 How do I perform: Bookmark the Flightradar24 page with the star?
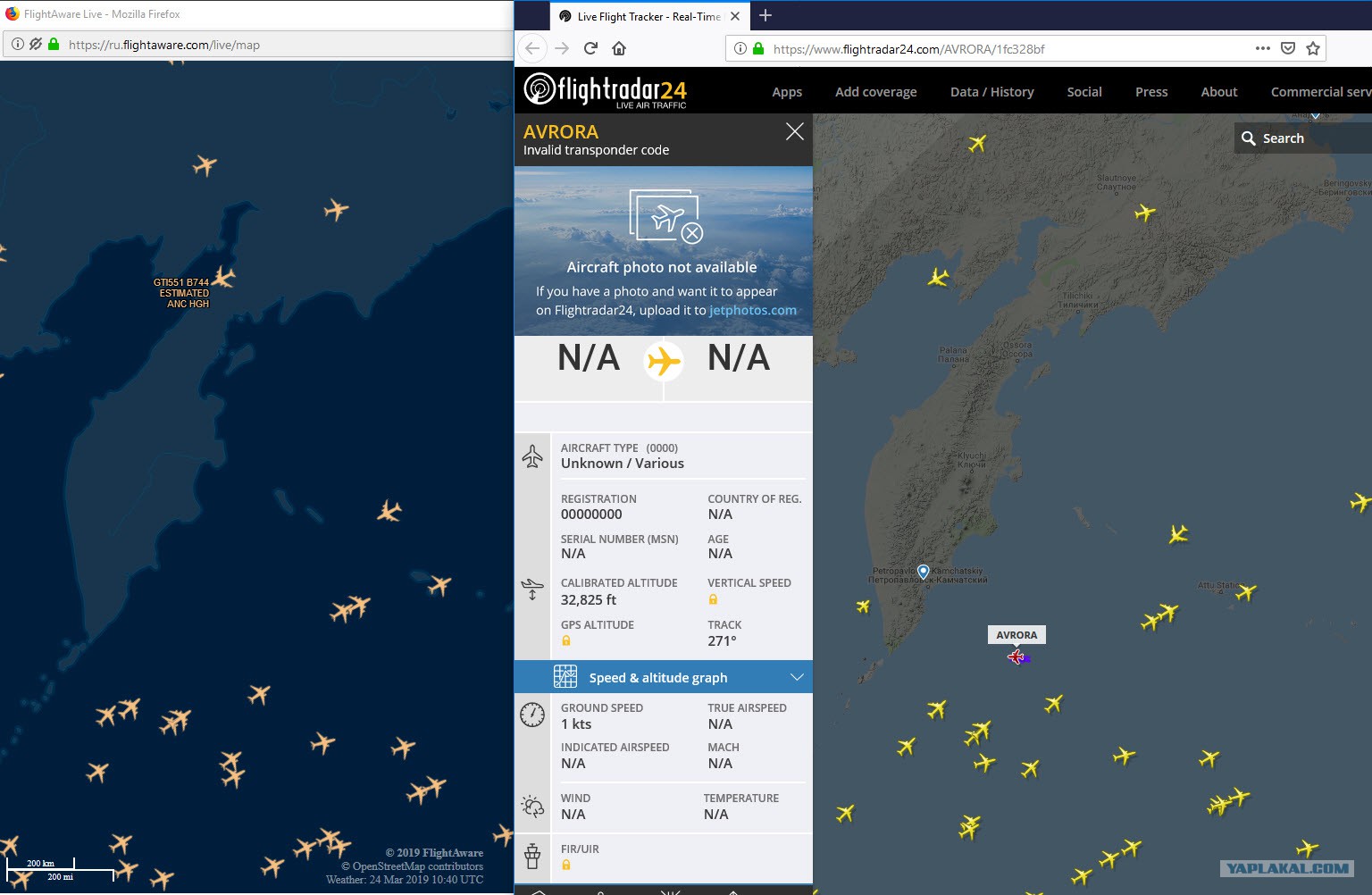pyautogui.click(x=1313, y=48)
